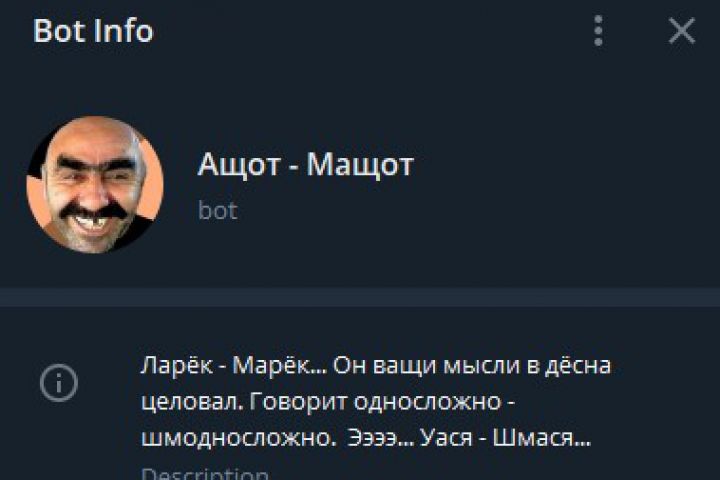Click the word 'Ащот' in the bot name

(x=239, y=164)
